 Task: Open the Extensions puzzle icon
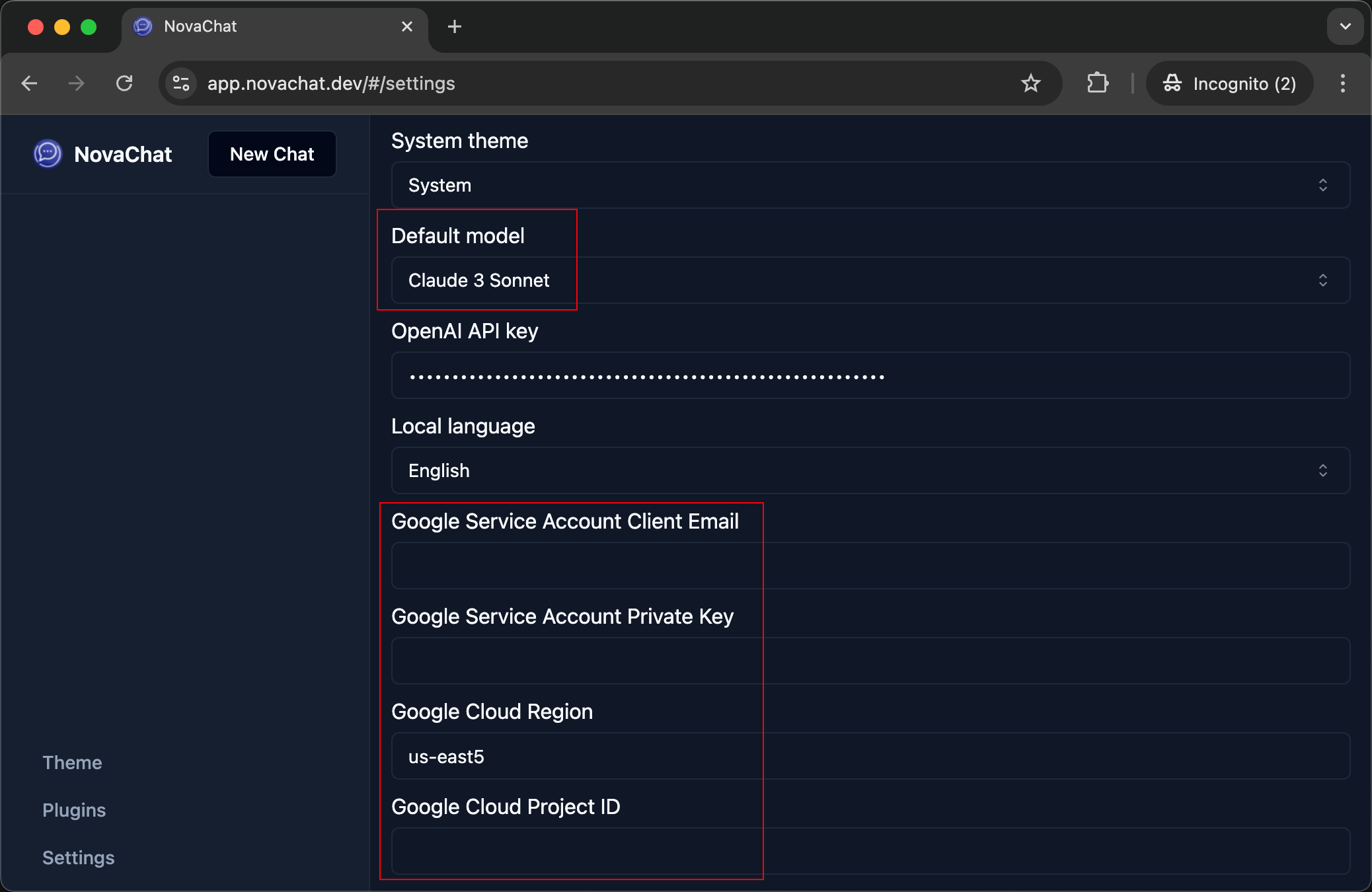coord(1097,83)
